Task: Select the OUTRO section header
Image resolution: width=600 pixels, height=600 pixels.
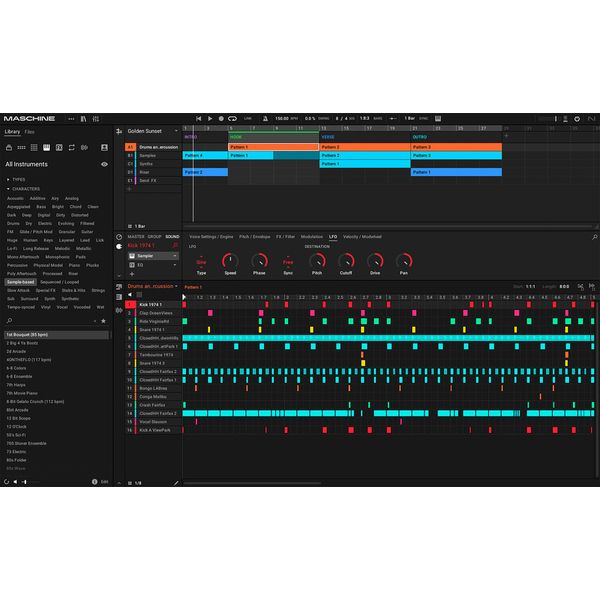Action: (x=456, y=137)
